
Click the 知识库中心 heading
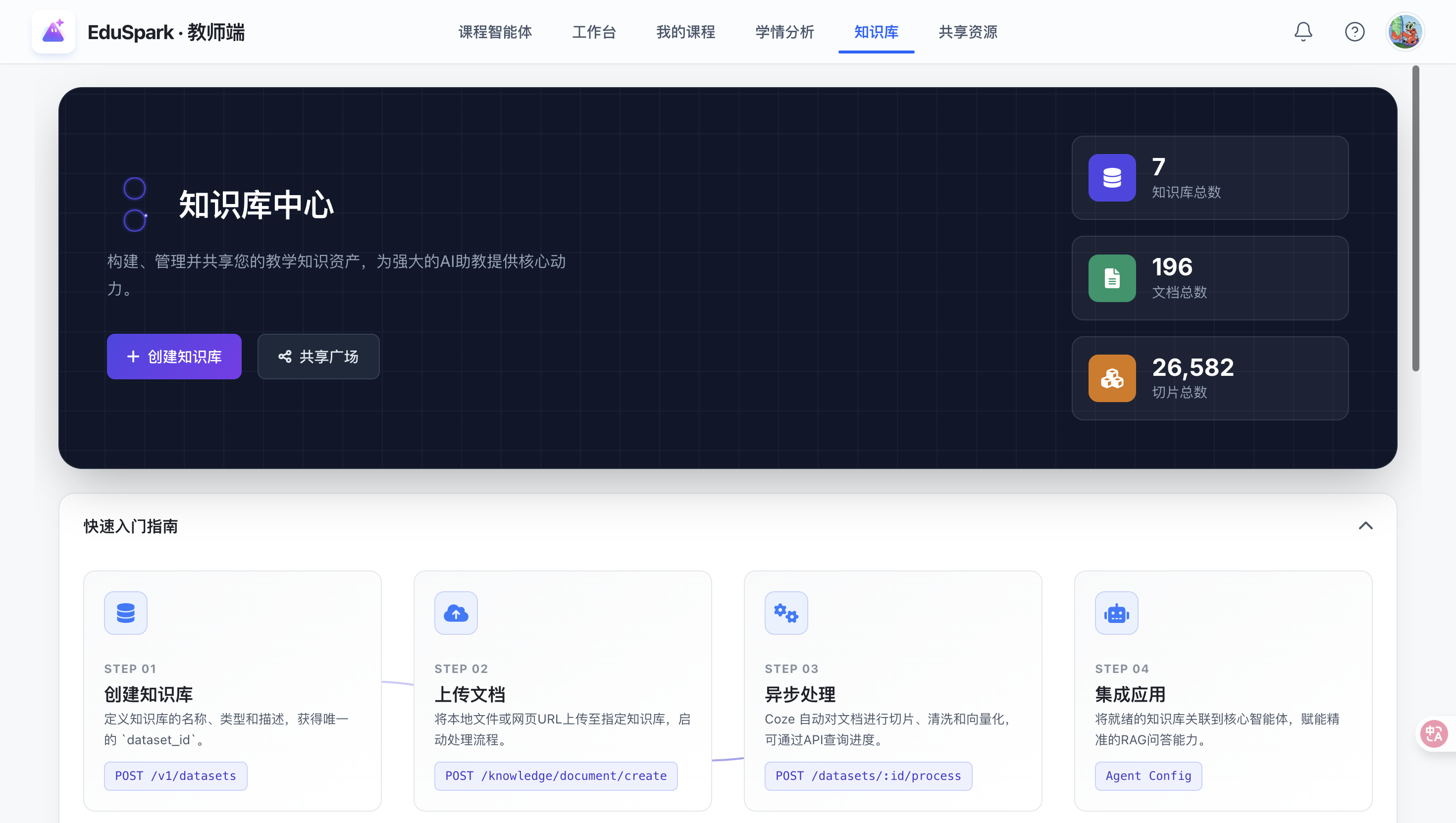point(256,204)
